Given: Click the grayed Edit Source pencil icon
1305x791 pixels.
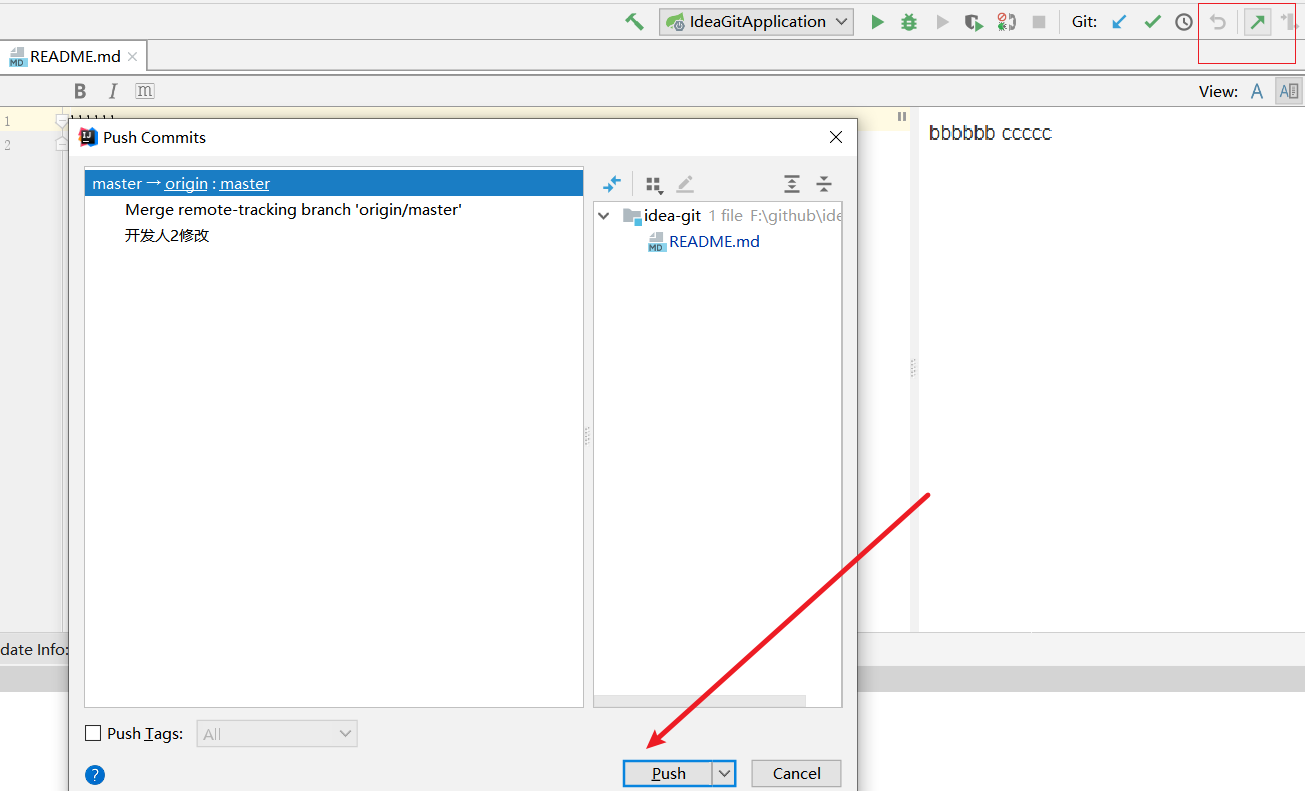Looking at the screenshot, I should pos(685,184).
